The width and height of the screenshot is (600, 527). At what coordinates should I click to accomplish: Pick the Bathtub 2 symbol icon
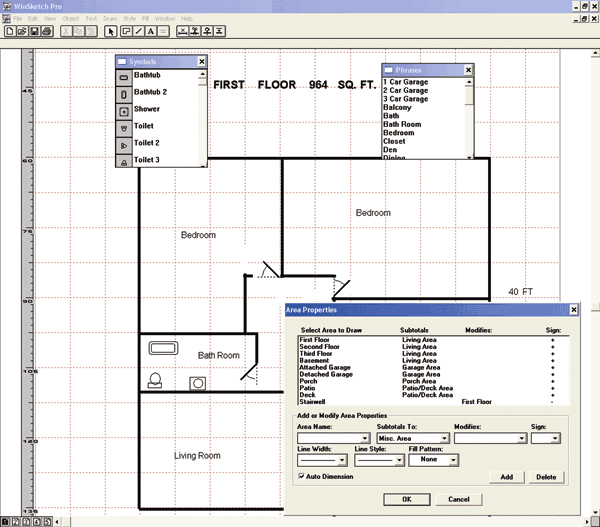tap(124, 95)
